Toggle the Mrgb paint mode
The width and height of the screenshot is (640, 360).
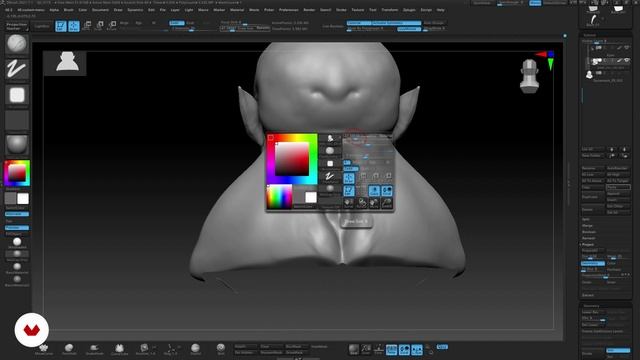point(124,23)
